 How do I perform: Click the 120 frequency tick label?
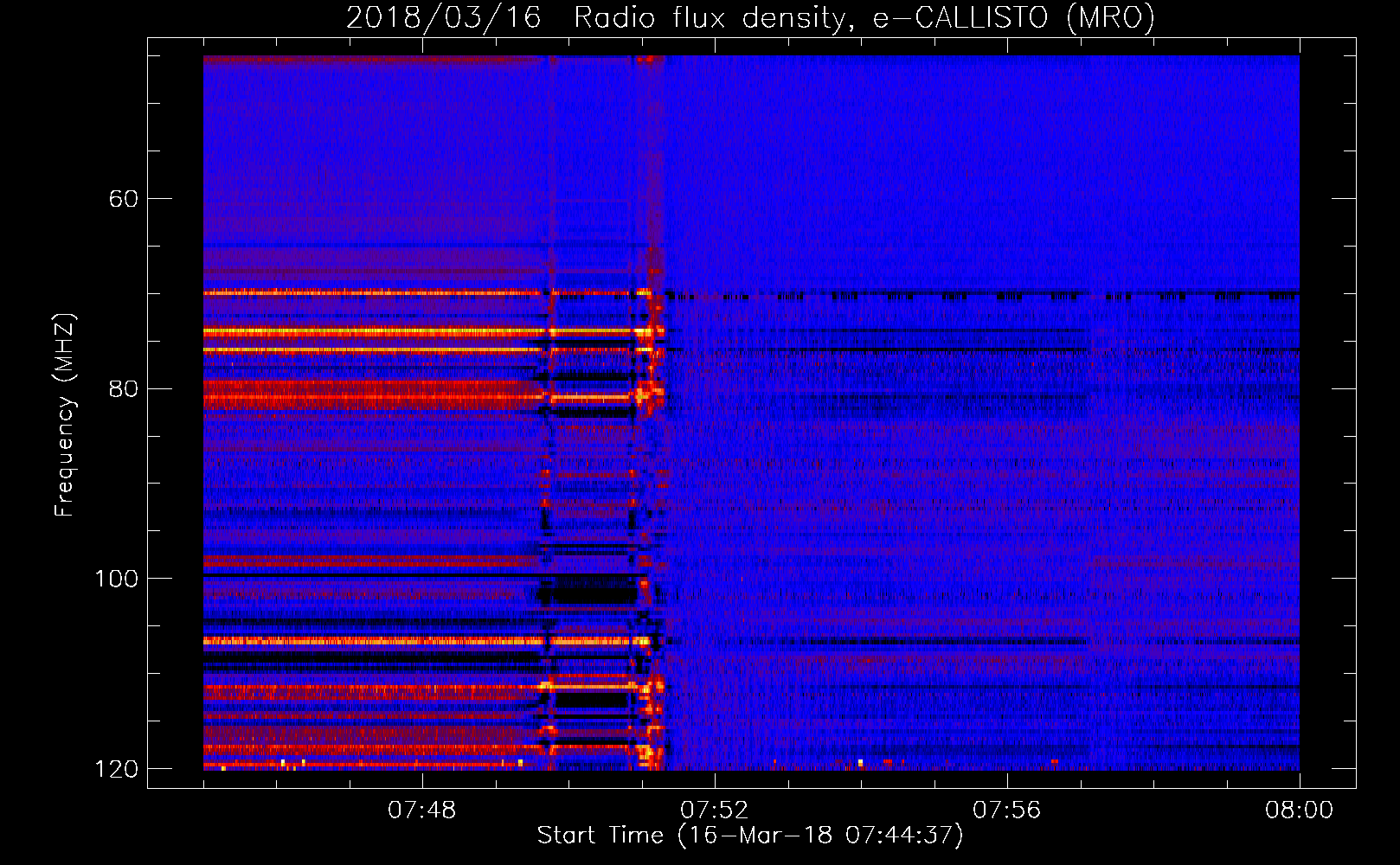pyautogui.click(x=116, y=769)
